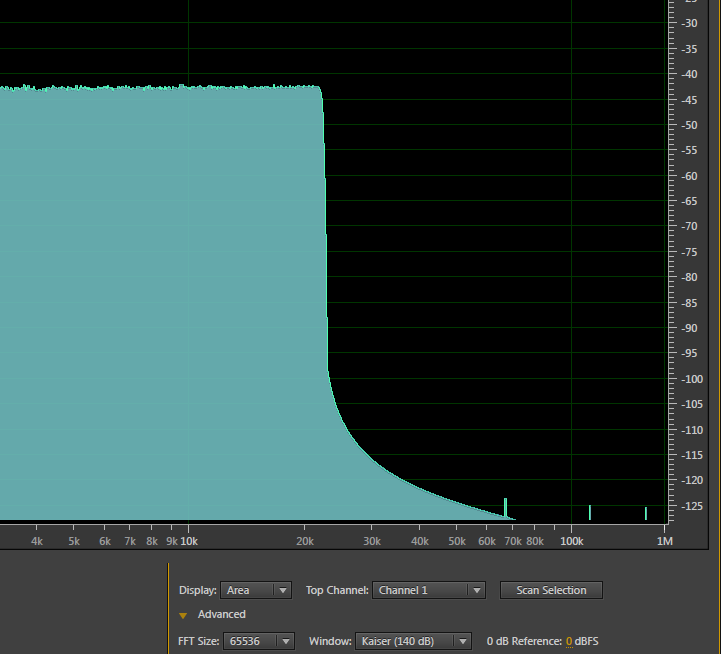Open the Top Channel dropdown
This screenshot has width=721, height=654.
(429, 590)
